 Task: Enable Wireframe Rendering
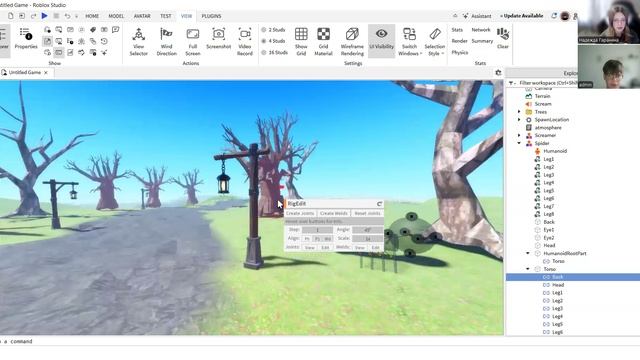click(352, 42)
